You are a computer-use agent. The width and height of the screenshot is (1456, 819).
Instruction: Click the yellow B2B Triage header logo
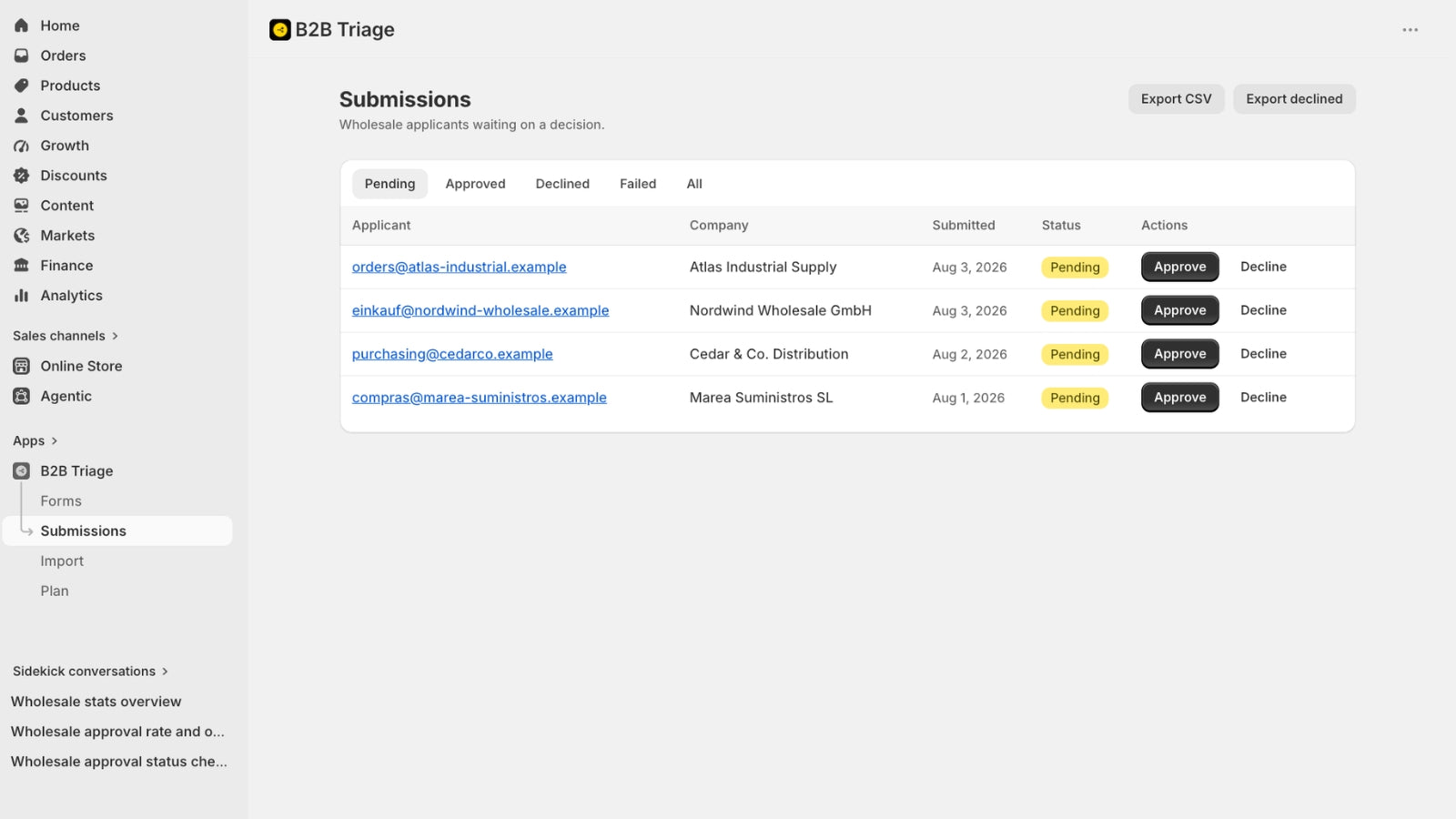coord(280,30)
